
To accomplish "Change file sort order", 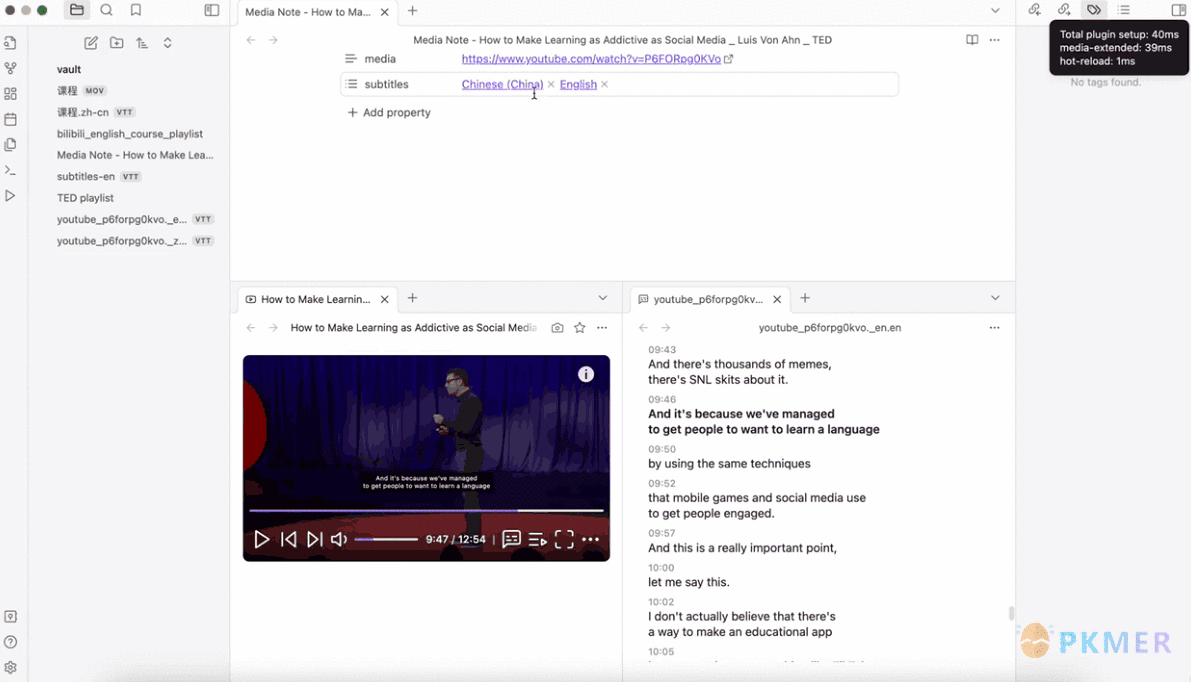I will (x=142, y=43).
